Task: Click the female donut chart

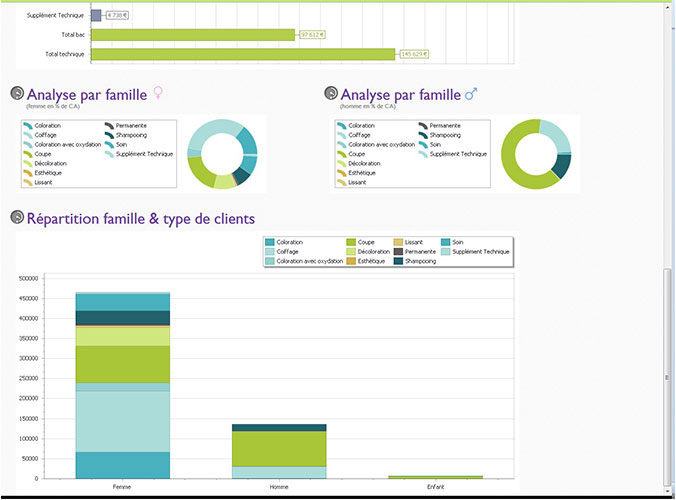Action: coord(222,154)
